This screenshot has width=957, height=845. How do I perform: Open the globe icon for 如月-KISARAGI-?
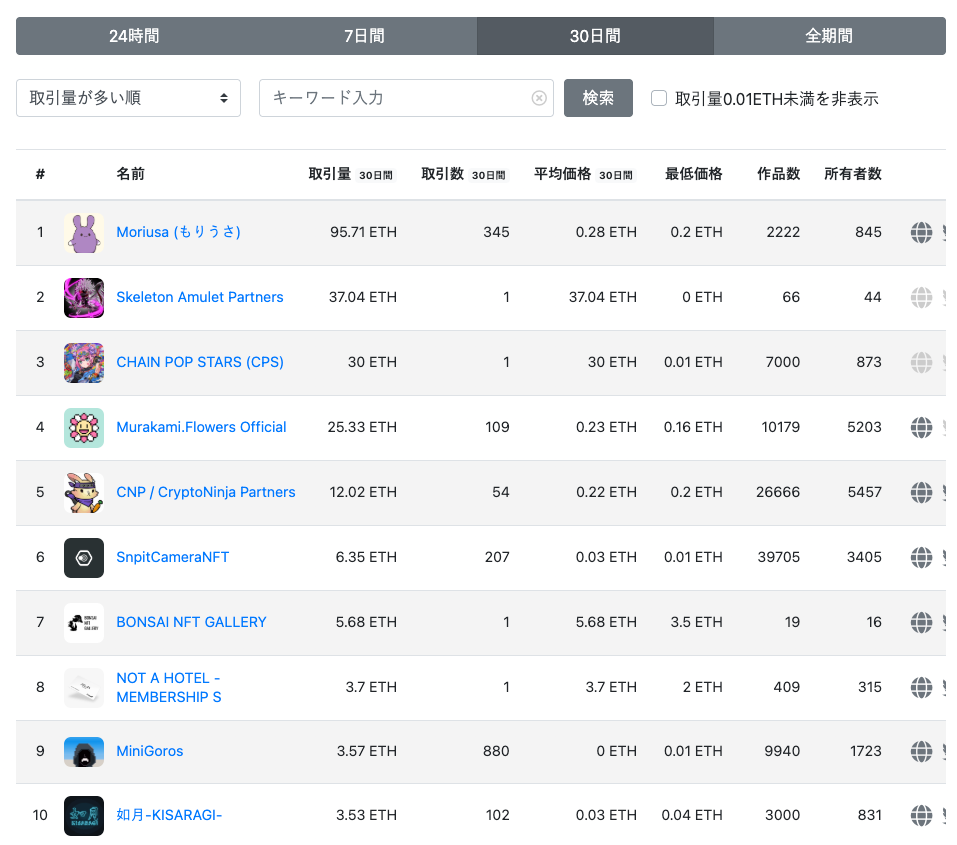tap(921, 815)
